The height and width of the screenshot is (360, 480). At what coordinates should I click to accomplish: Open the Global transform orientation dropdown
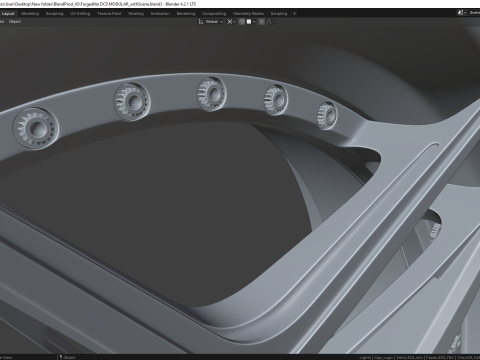211,22
